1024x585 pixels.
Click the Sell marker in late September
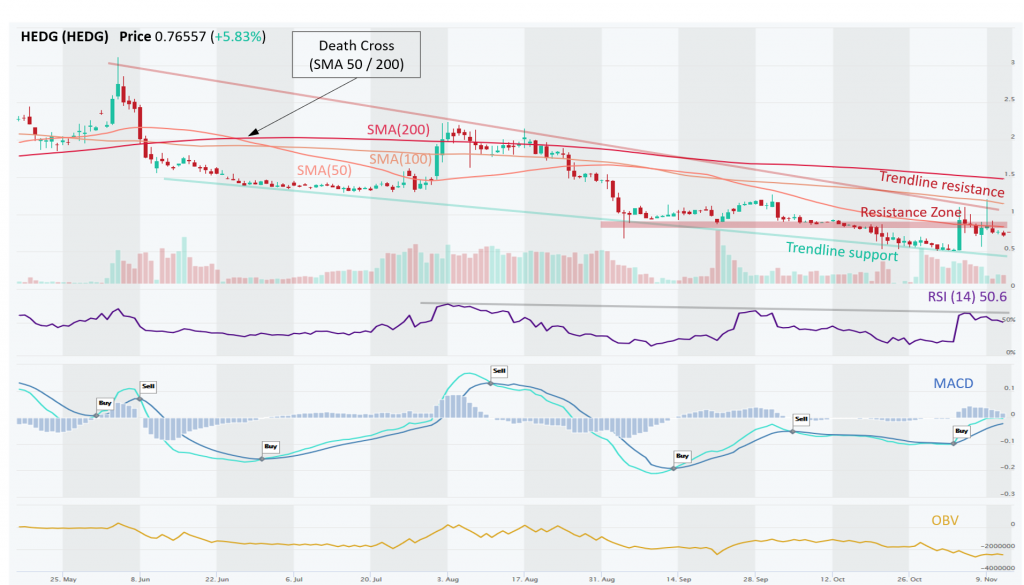point(800,420)
